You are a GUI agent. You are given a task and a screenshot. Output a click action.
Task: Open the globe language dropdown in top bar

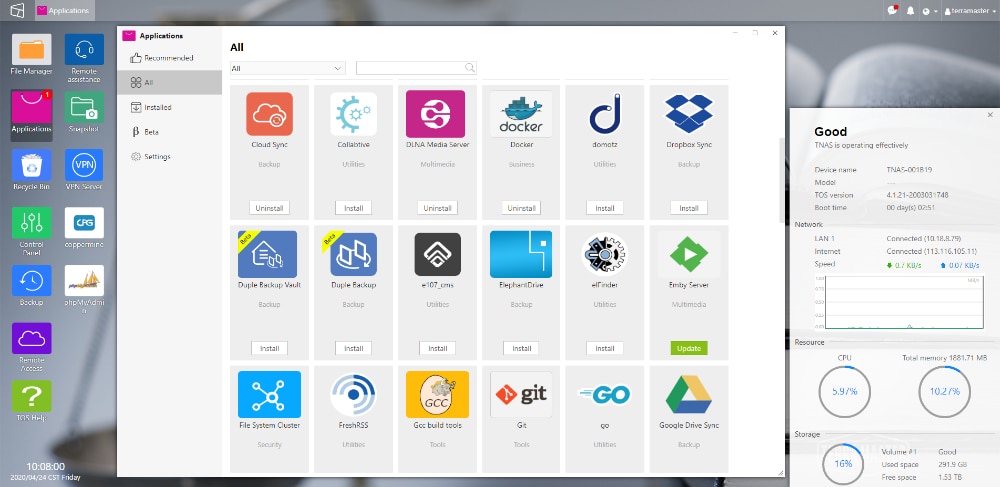(930, 11)
